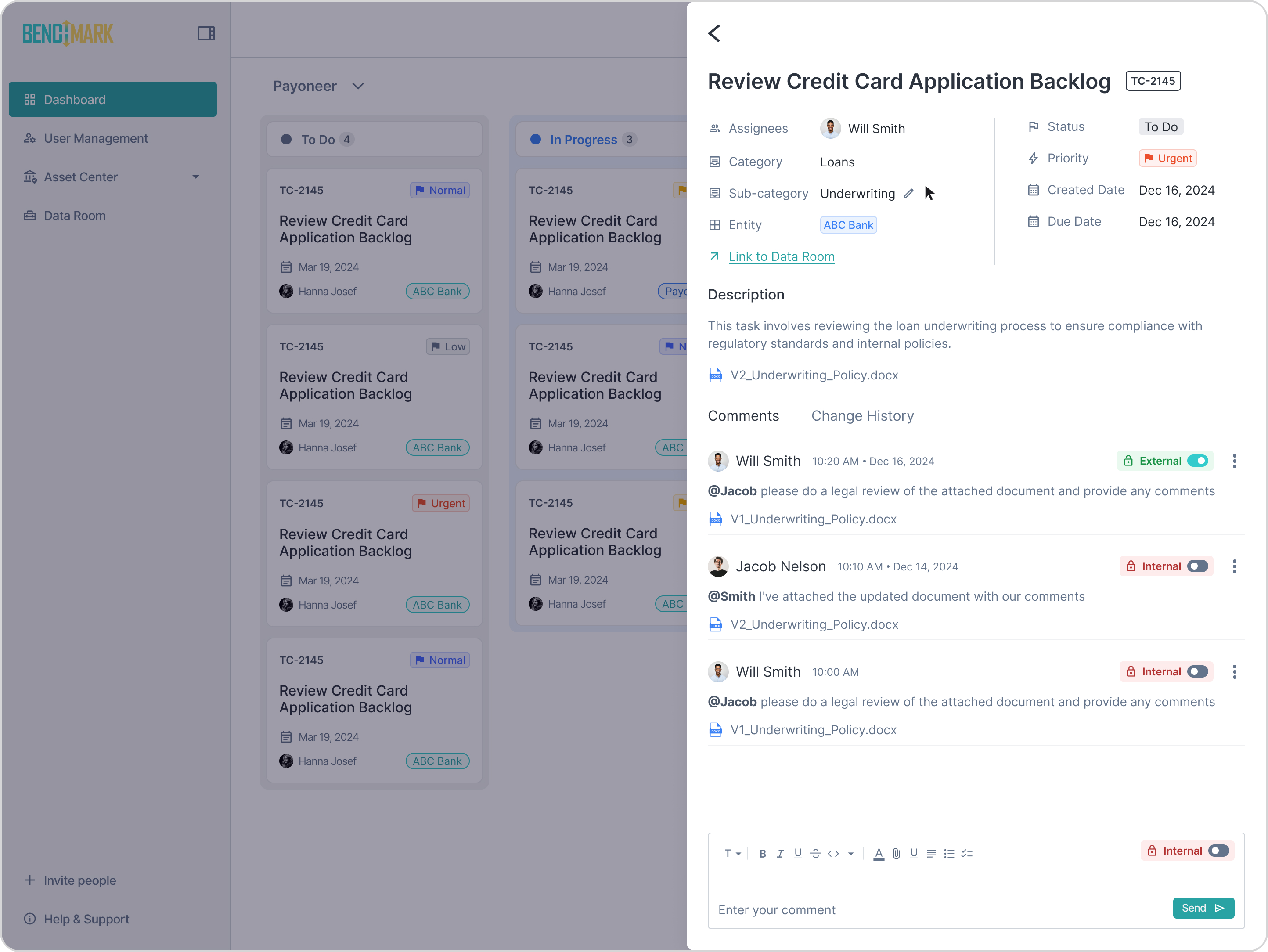
Task: Click the TC-2145 badge beside the title
Action: pyautogui.click(x=1153, y=81)
